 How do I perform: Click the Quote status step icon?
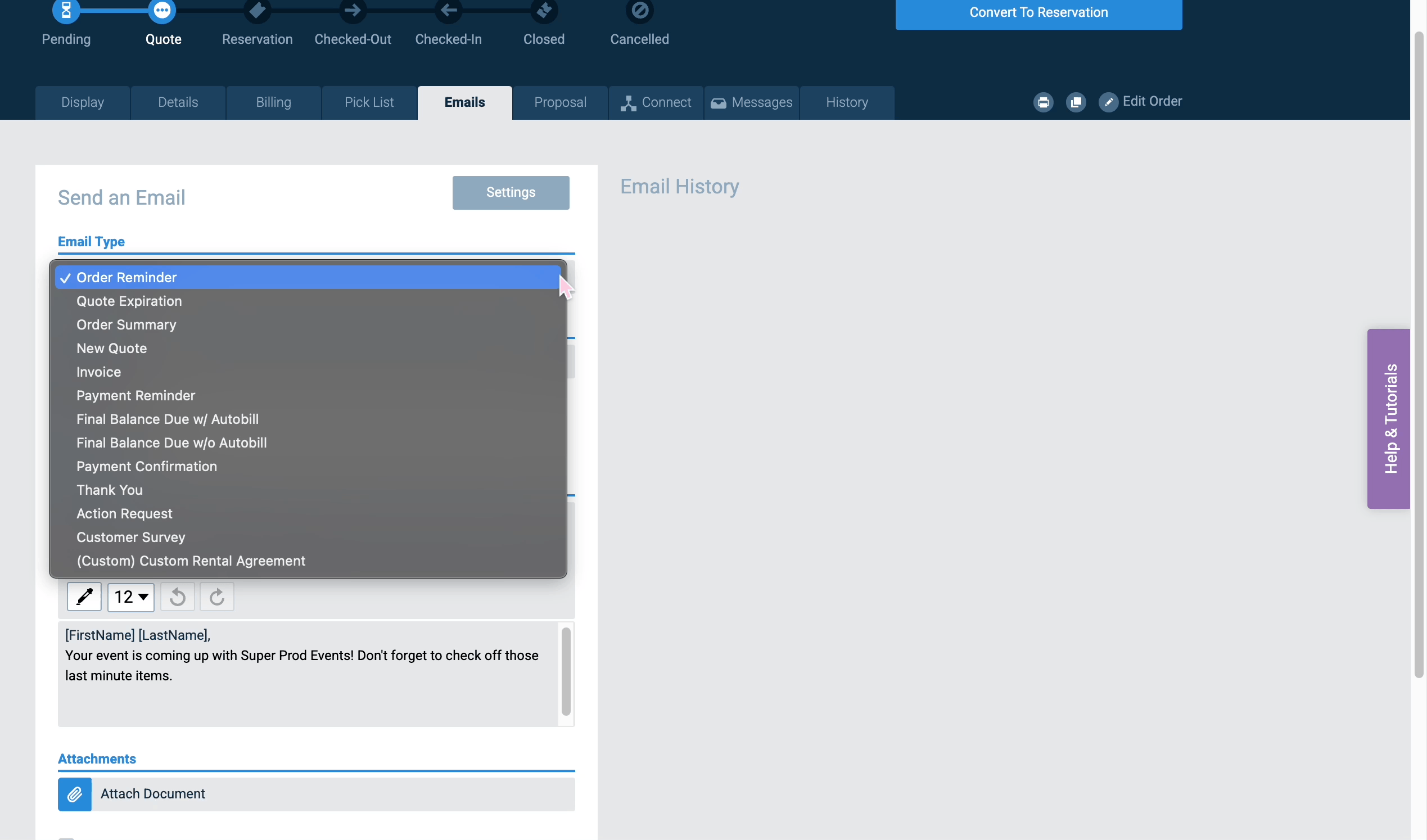click(162, 10)
